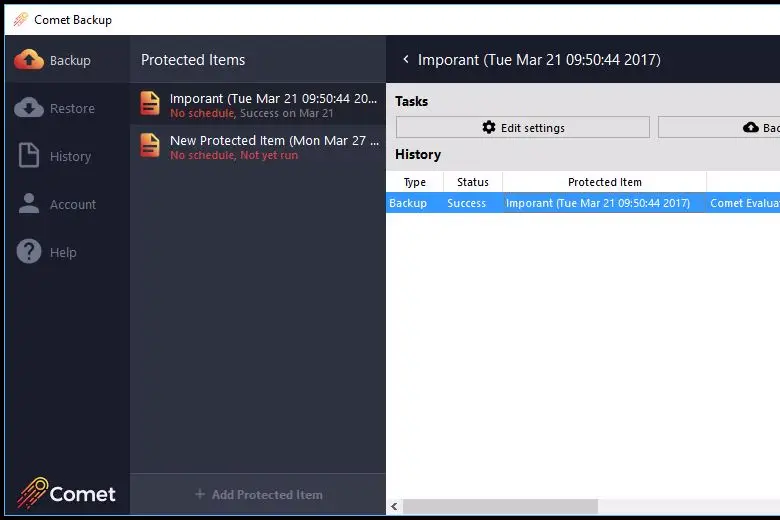This screenshot has width=780, height=520.
Task: Click the Comet Backup title bar icon
Action: tap(20, 19)
